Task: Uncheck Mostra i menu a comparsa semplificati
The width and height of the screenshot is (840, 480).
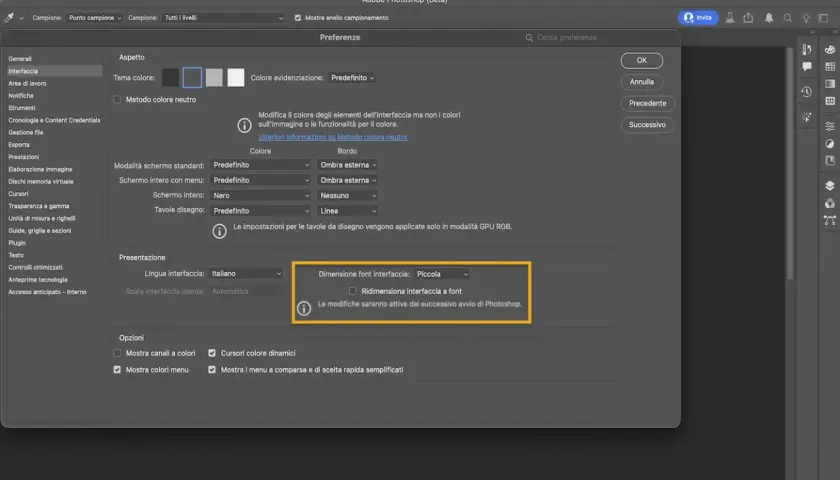Action: [x=212, y=370]
